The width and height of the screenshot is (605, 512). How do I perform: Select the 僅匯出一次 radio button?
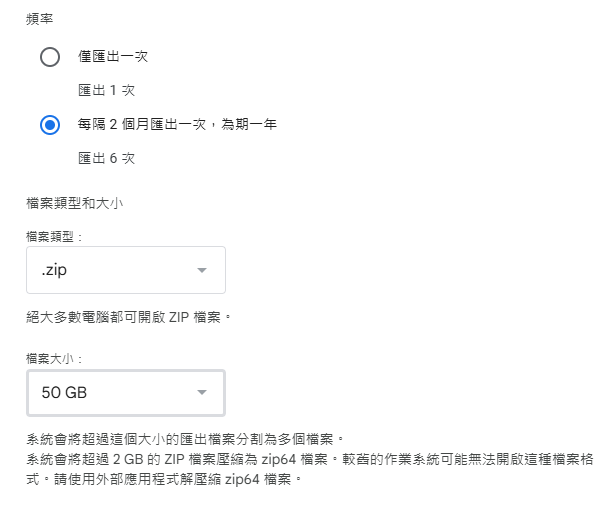[x=50, y=57]
